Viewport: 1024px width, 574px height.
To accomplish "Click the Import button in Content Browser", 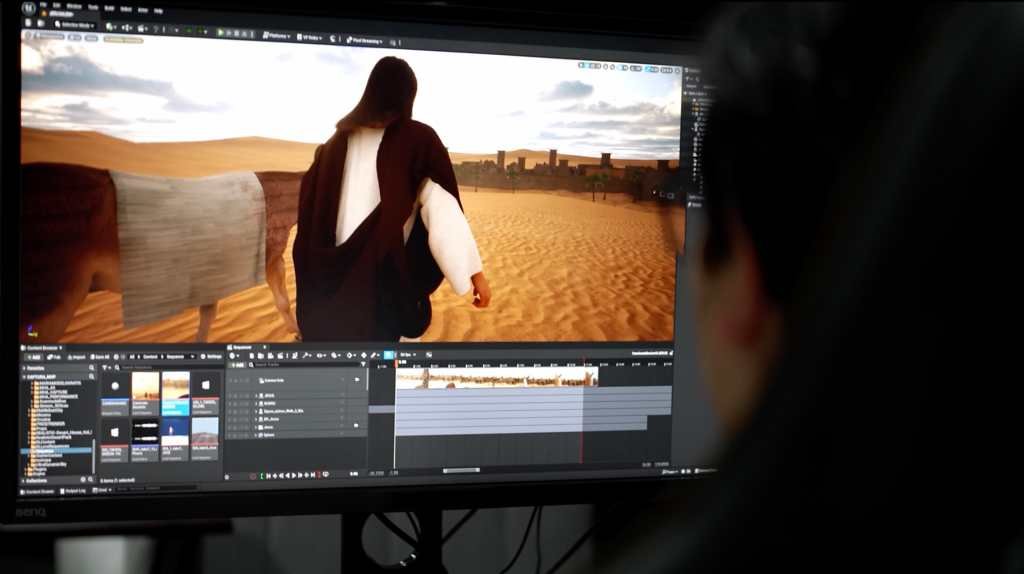I will (x=76, y=356).
